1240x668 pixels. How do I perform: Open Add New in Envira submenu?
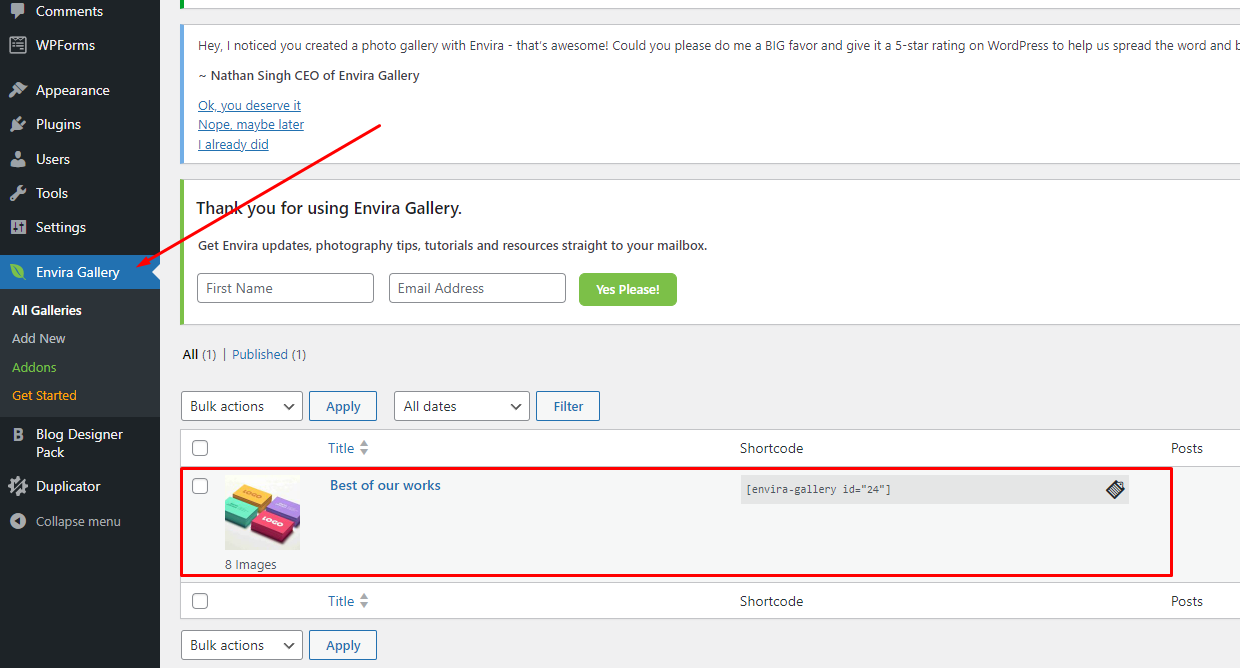(x=39, y=338)
